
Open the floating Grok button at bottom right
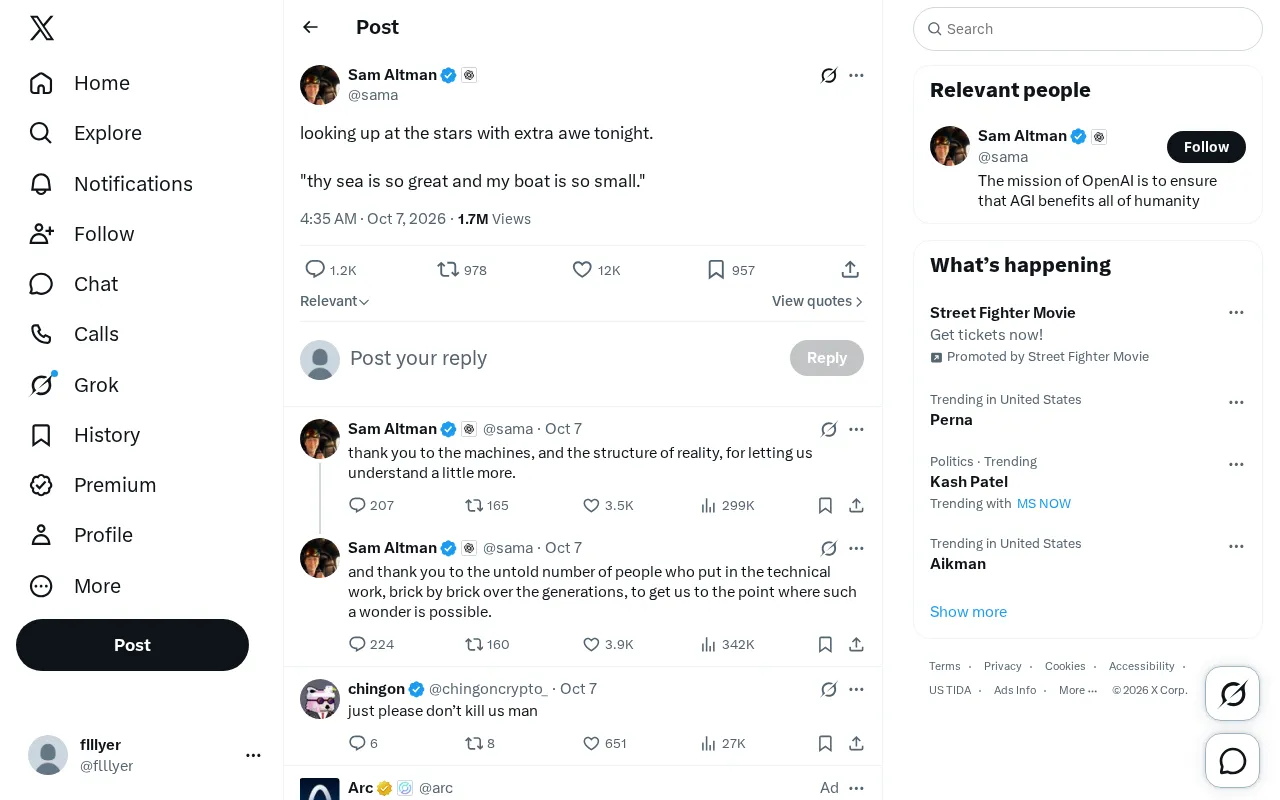coord(1233,693)
